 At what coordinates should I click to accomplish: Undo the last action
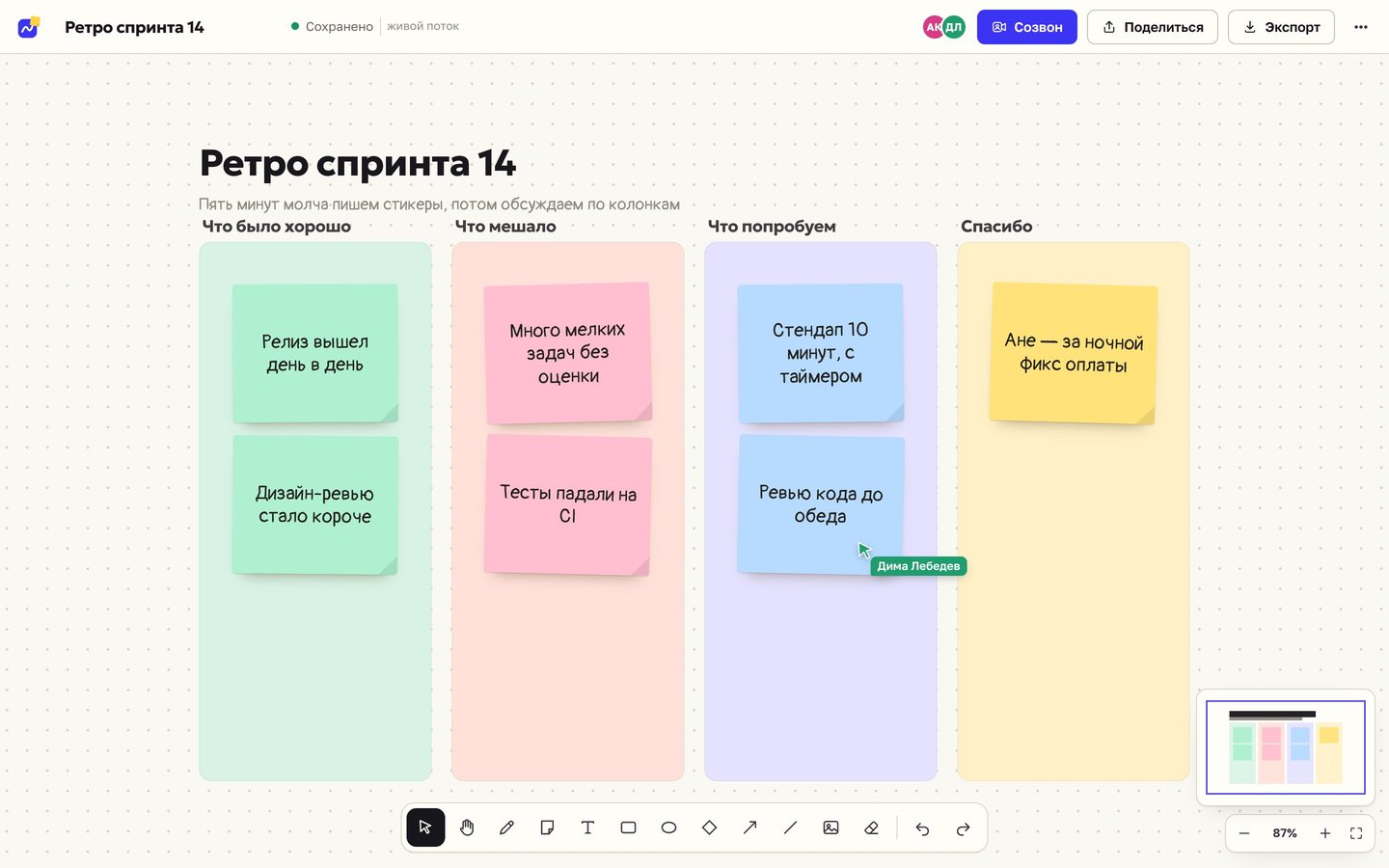pyautogui.click(x=923, y=828)
